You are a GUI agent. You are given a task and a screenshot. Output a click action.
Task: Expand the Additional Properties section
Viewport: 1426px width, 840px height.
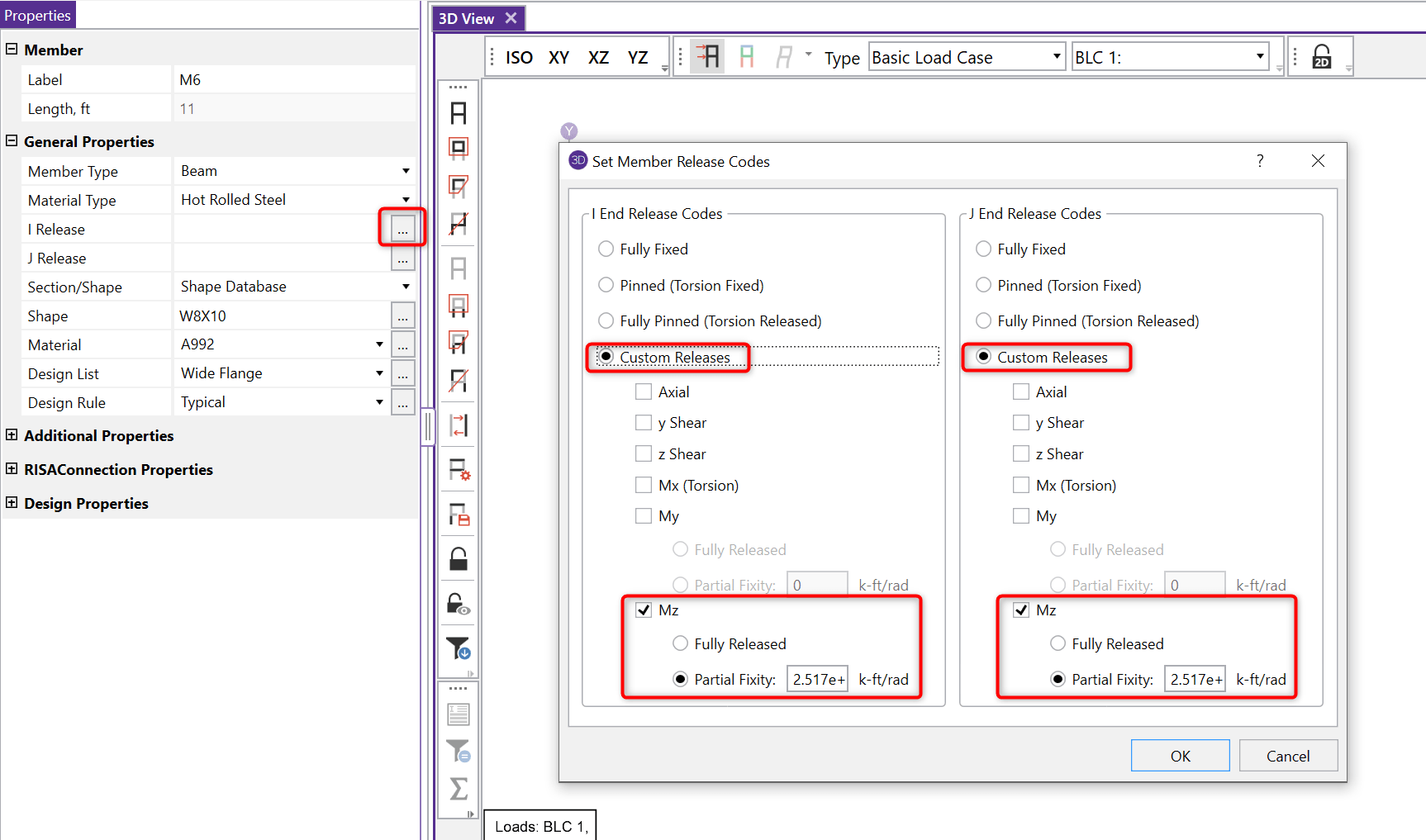tap(12, 435)
